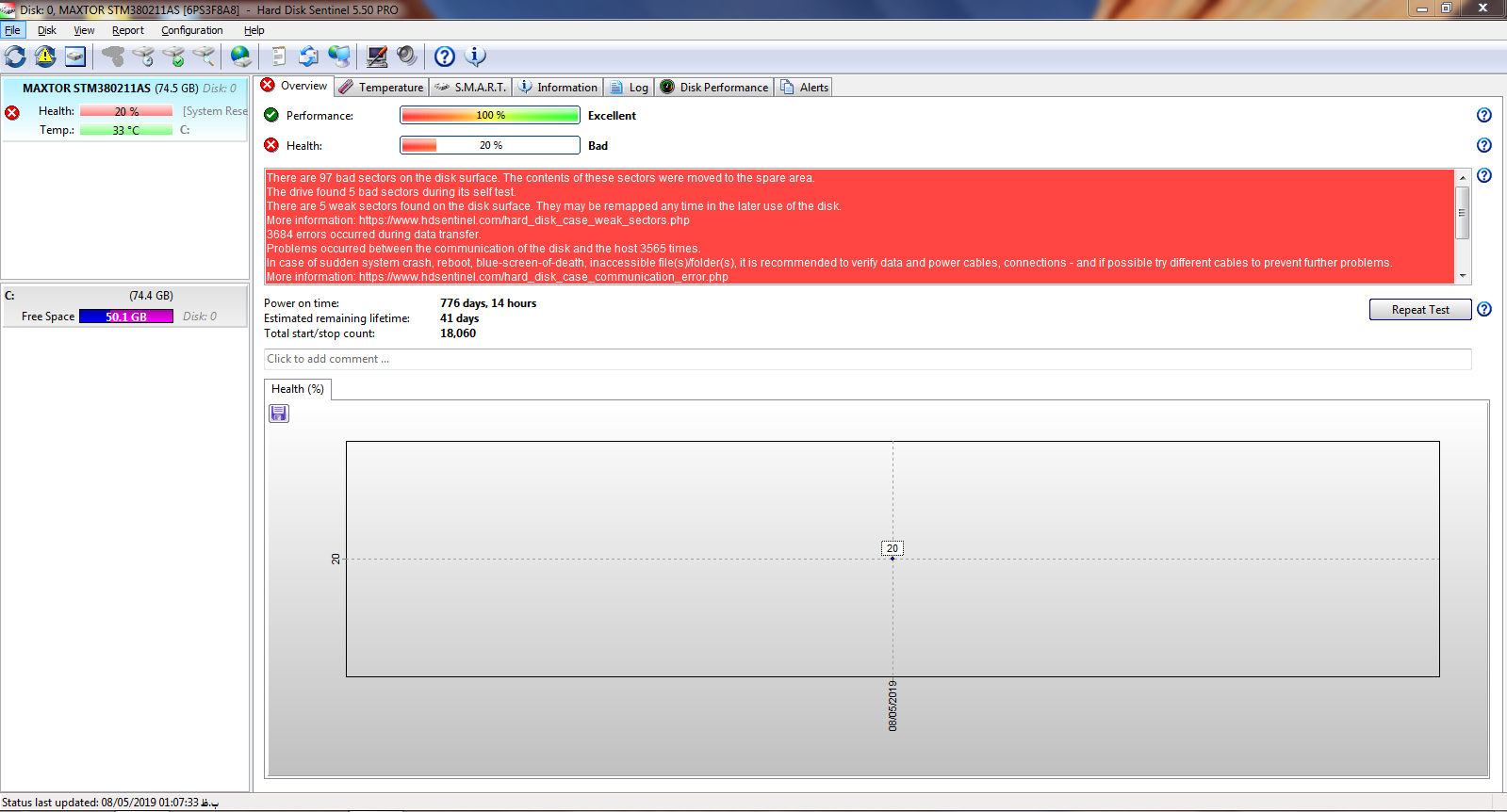Open the View menu
The height and width of the screenshot is (812, 1507).
pos(84,30)
